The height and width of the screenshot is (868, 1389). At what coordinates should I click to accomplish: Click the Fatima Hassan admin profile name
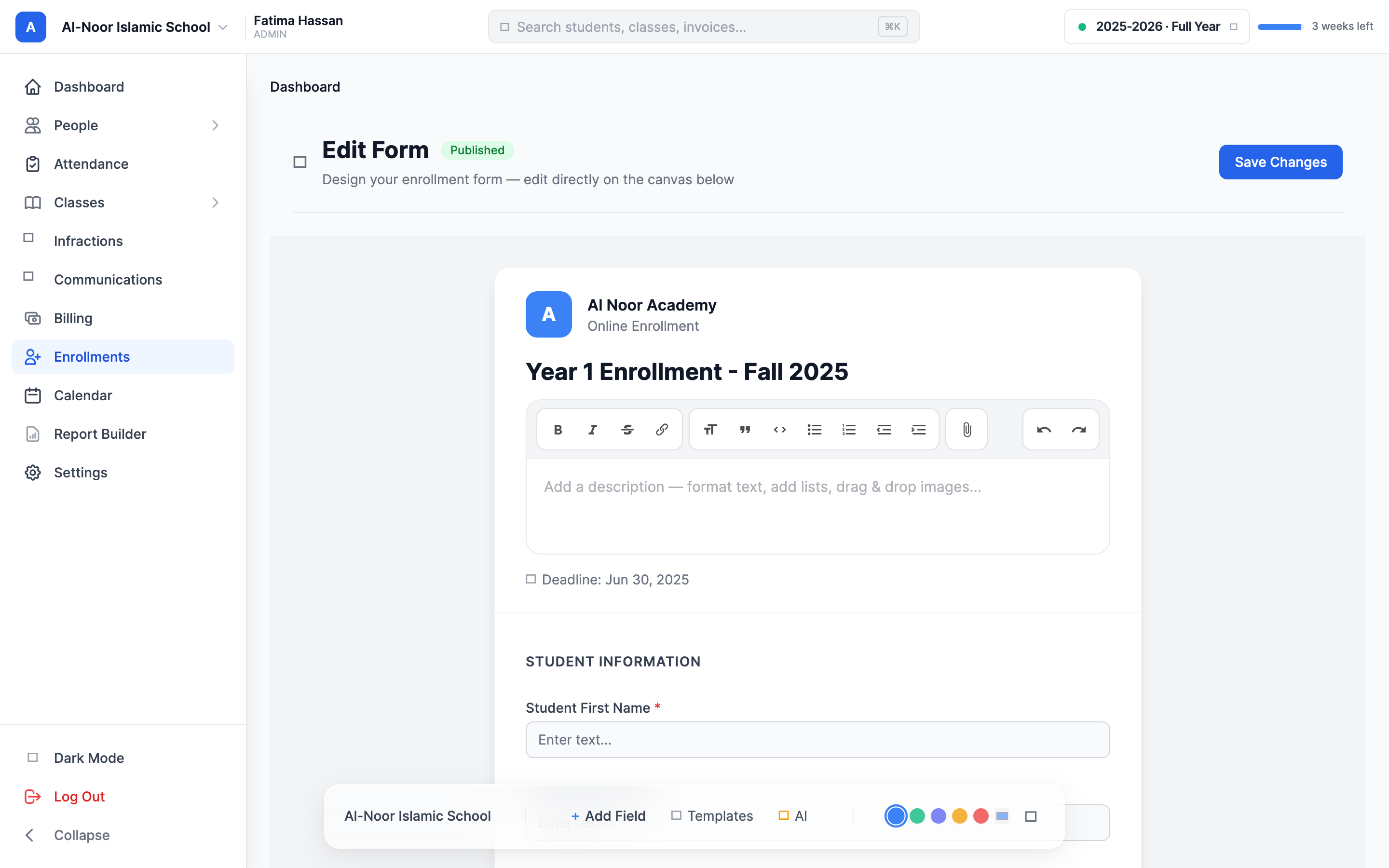(x=298, y=21)
